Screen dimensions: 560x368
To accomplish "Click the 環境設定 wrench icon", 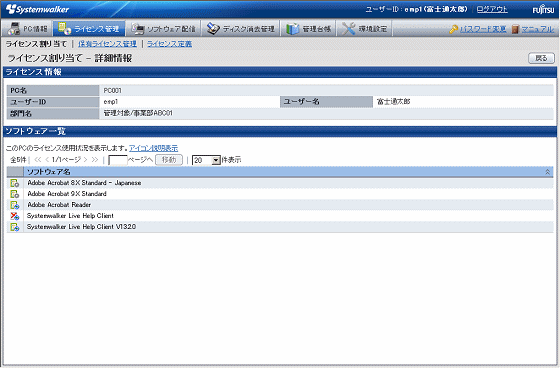I will click(348, 29).
